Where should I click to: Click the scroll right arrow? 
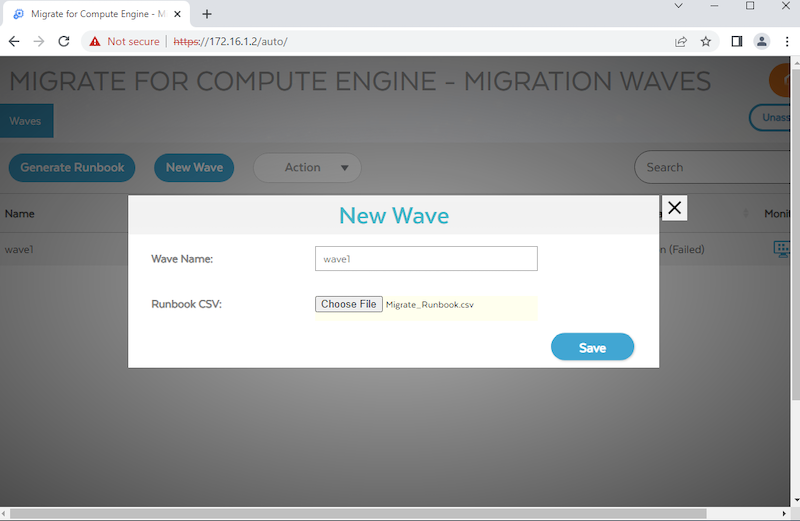coord(785,513)
